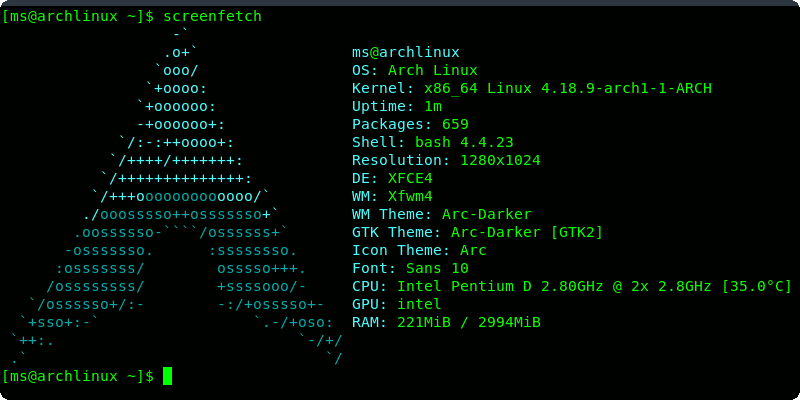Viewport: 800px width, 400px height.
Task: Click the RAM: 221MiB / 2994MiB line
Action: pyautogui.click(x=446, y=322)
